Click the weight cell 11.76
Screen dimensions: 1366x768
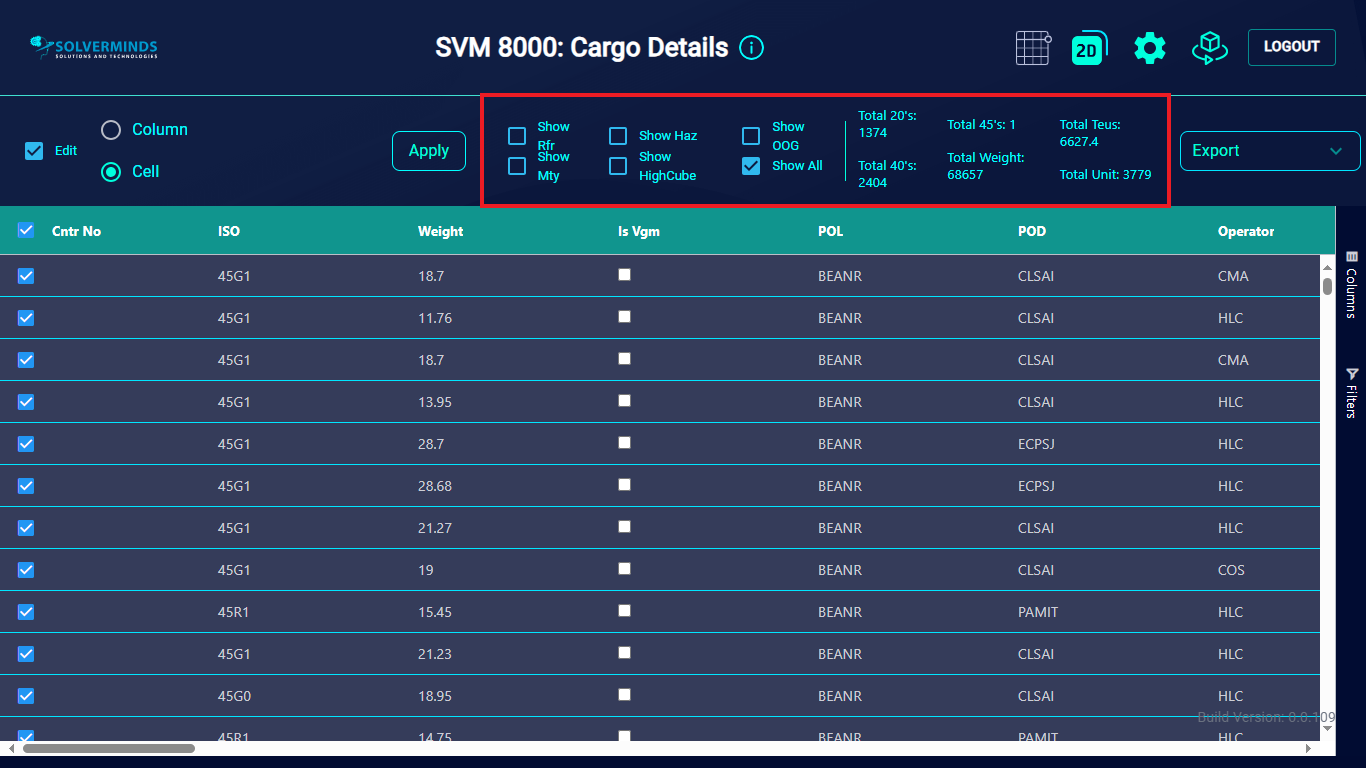pyautogui.click(x=435, y=318)
